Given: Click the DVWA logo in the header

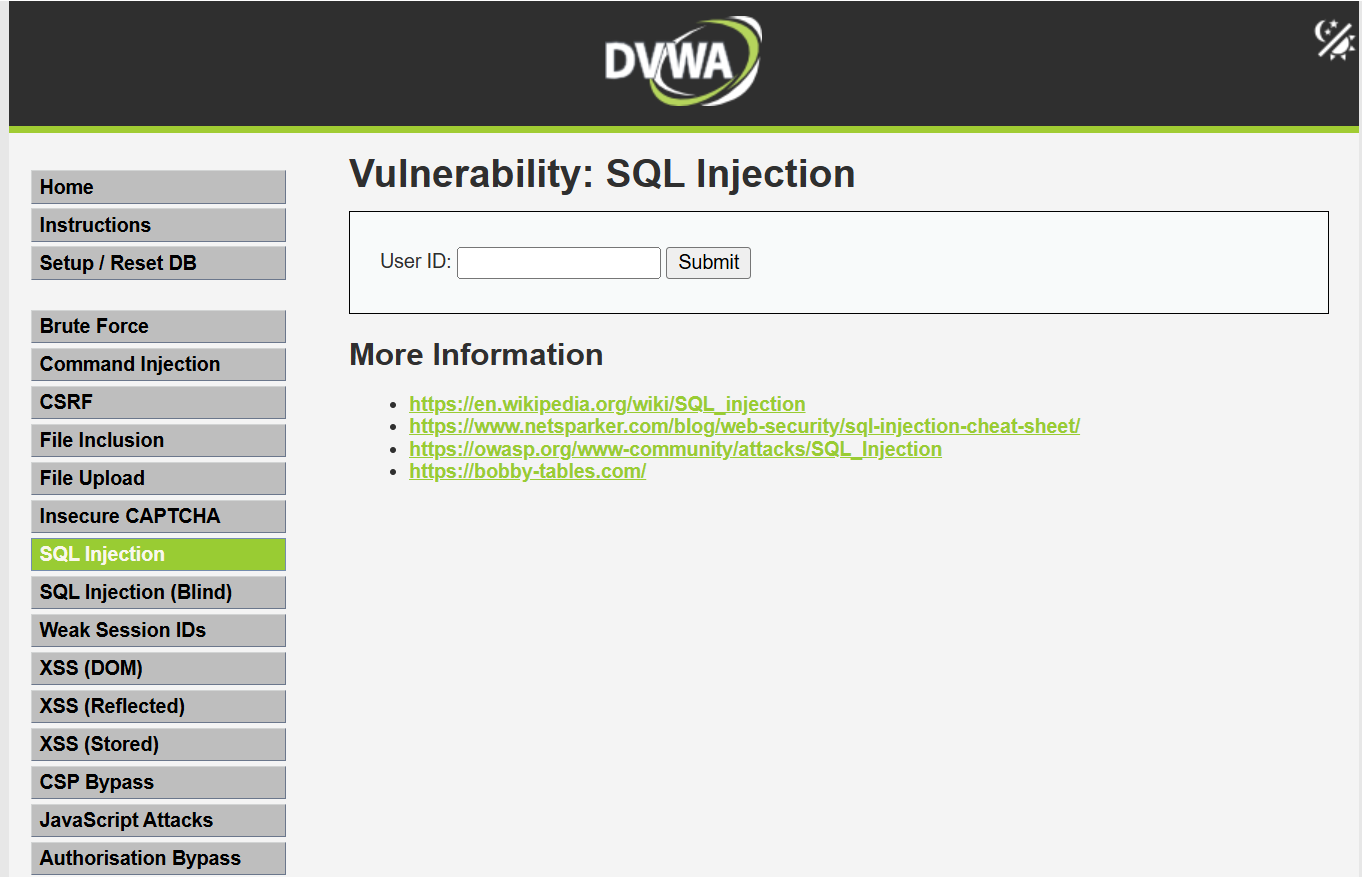Looking at the screenshot, I should 681,60.
